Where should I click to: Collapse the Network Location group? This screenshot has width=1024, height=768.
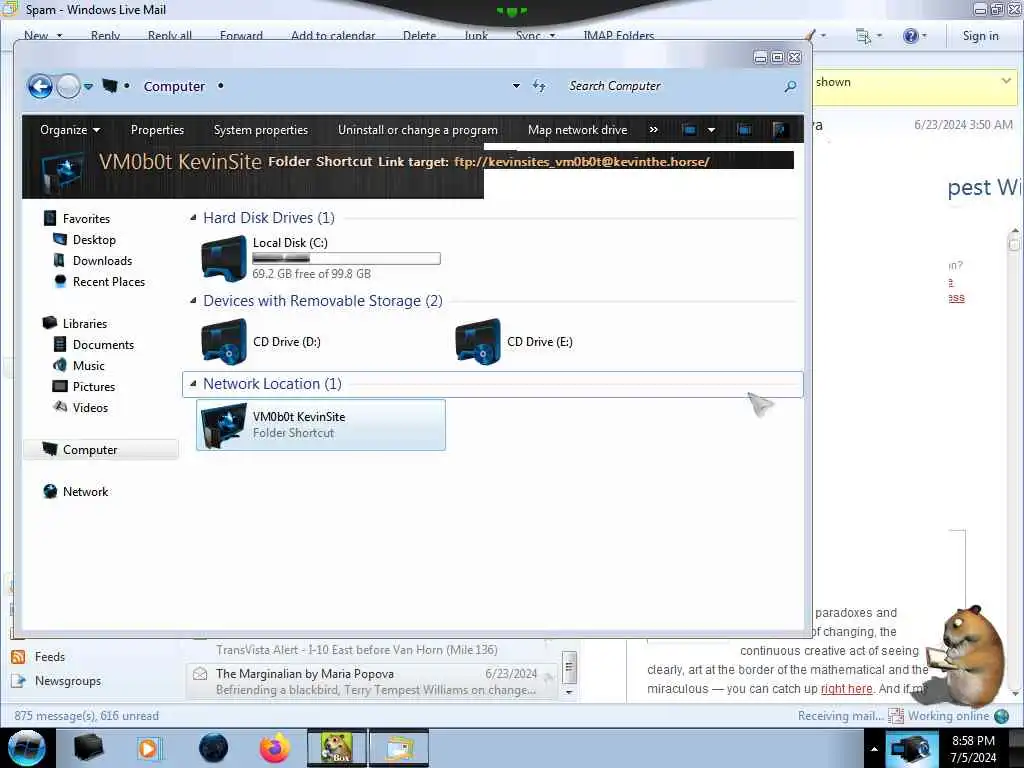tap(193, 383)
